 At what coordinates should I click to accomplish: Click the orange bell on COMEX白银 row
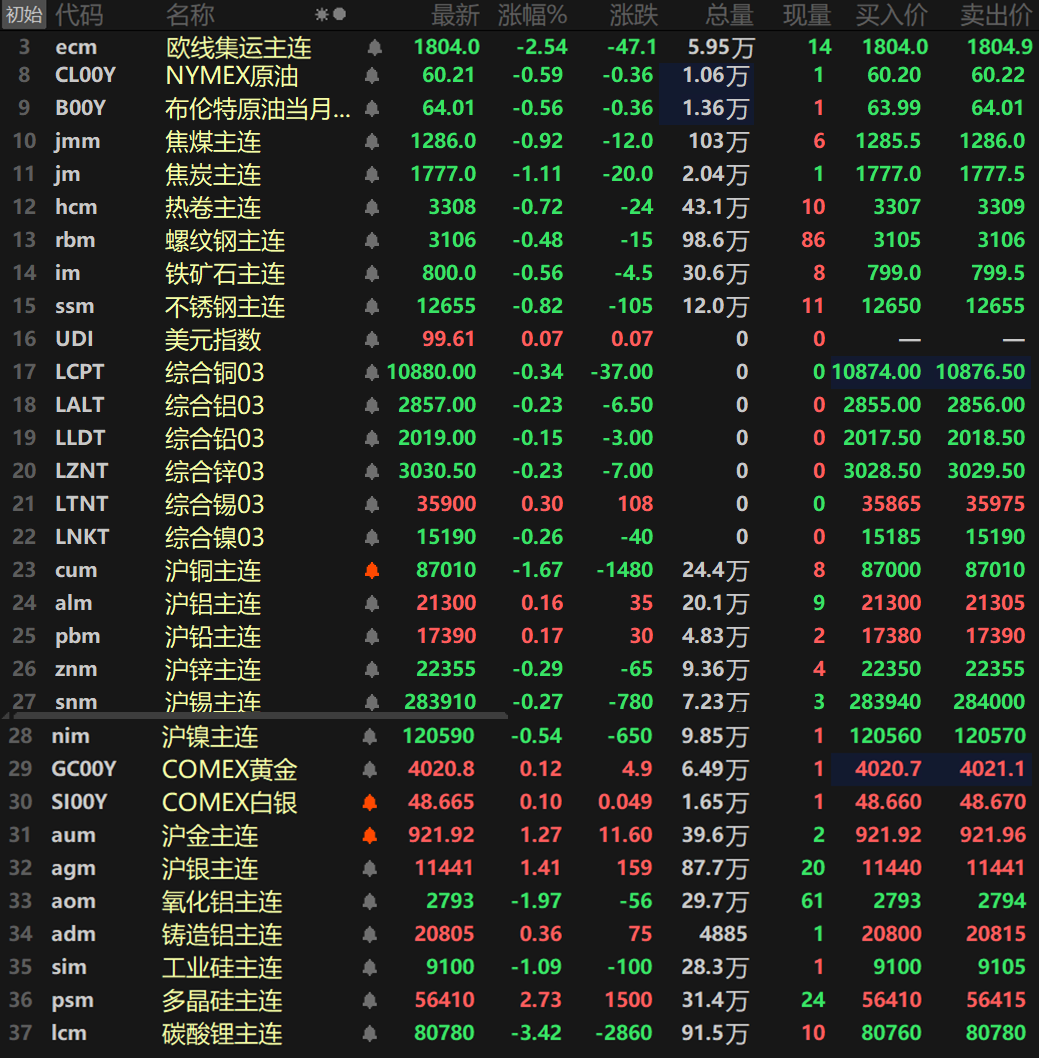pos(369,803)
